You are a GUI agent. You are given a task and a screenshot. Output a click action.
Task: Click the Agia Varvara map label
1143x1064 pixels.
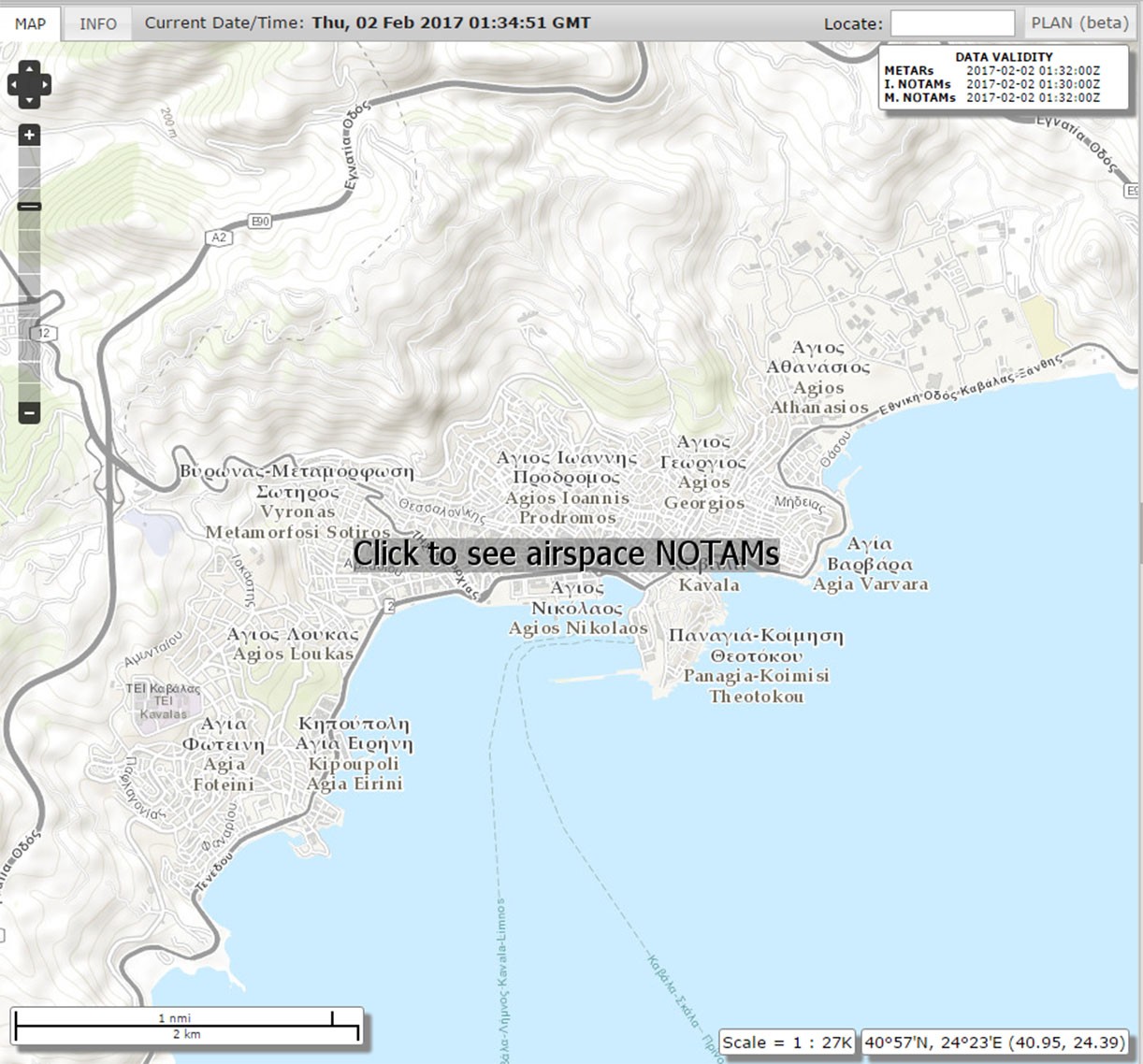(x=871, y=584)
